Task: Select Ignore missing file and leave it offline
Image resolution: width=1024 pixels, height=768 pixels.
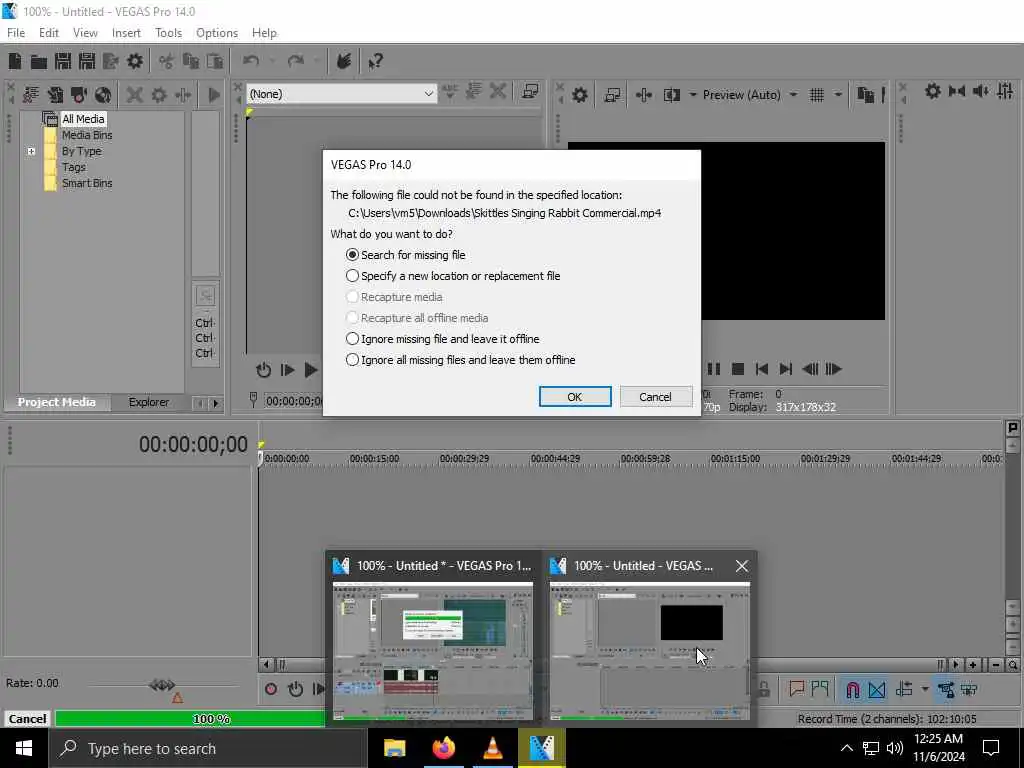Action: click(442, 339)
